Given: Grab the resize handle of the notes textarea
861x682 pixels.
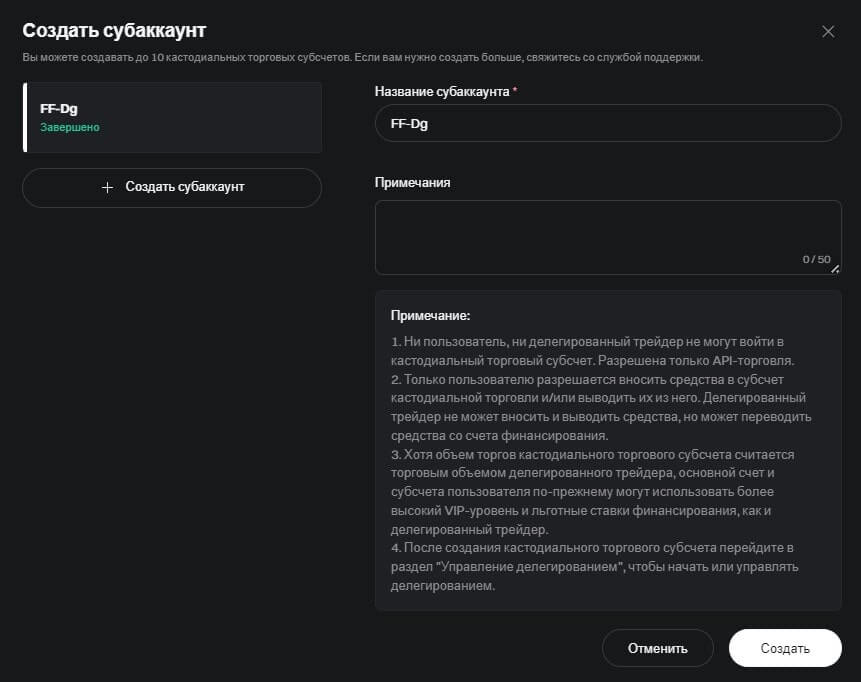Looking at the screenshot, I should tap(836, 269).
